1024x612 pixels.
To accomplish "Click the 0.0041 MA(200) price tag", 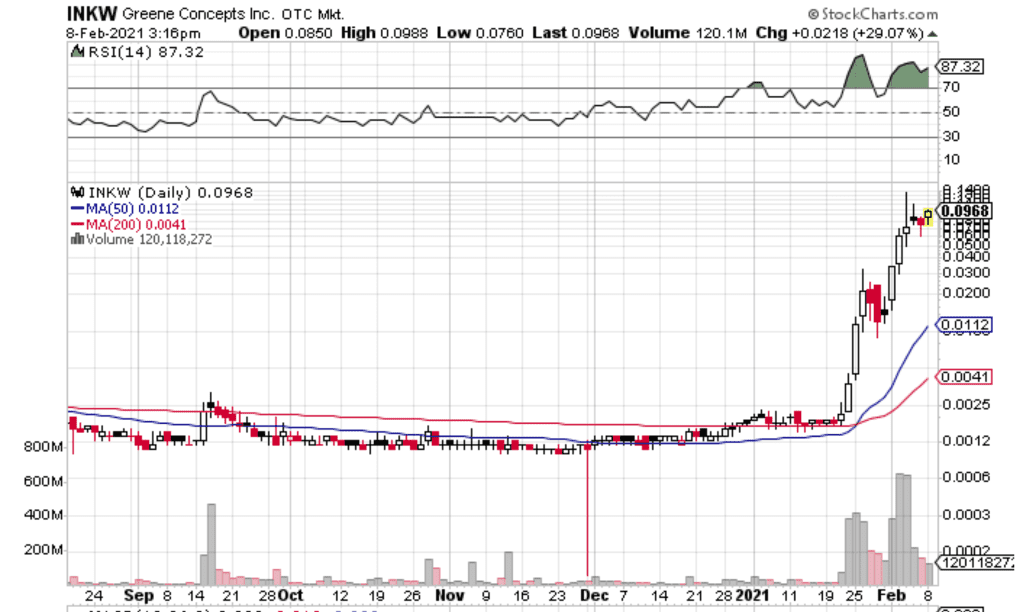I will pyautogui.click(x=965, y=377).
